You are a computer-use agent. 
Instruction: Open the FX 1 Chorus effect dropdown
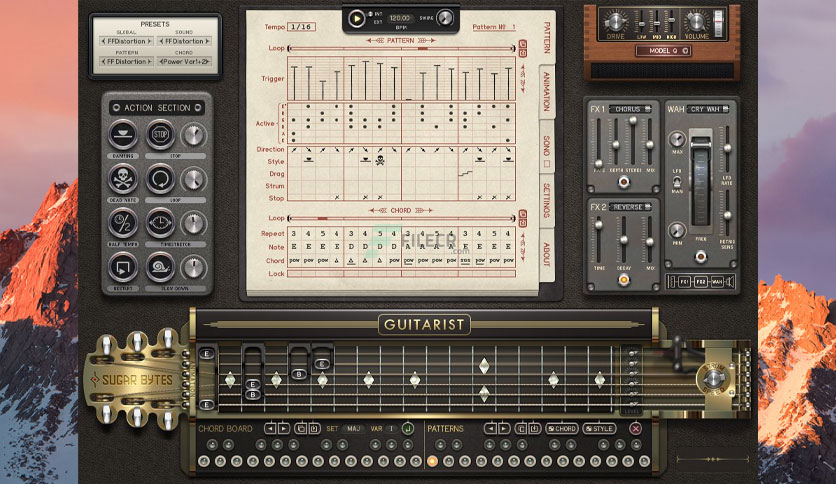pos(631,109)
